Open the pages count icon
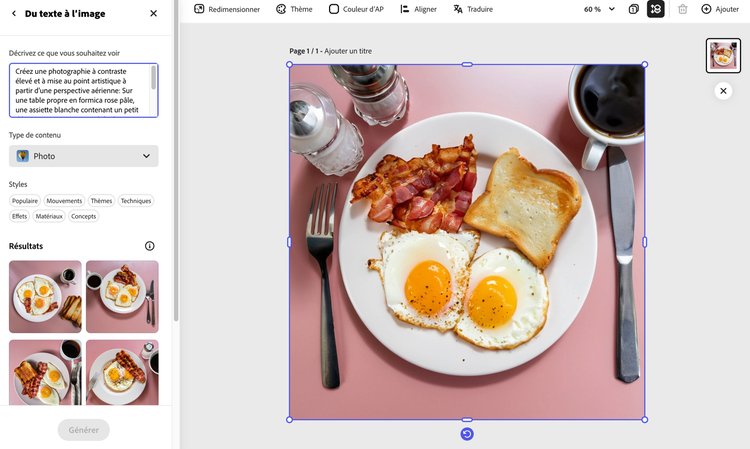 [x=634, y=9]
